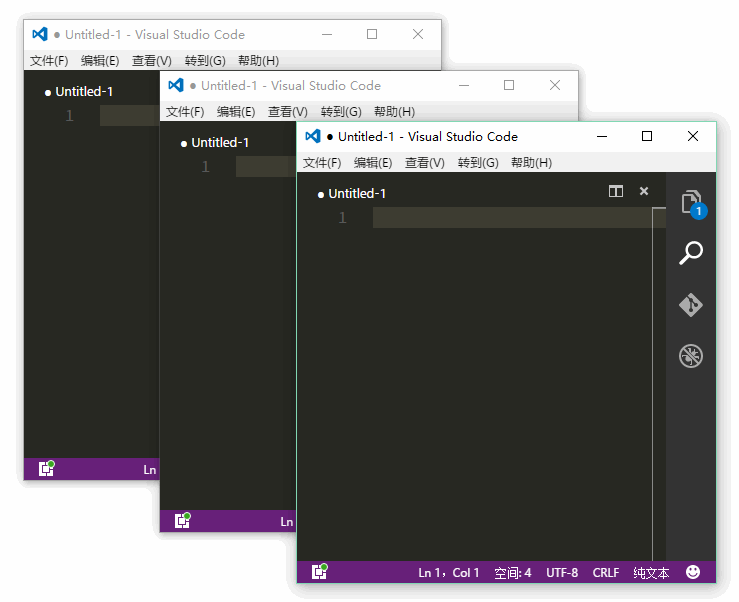Viewport: 739px width, 602px height.
Task: Open Debug view in front window
Action: coord(691,356)
